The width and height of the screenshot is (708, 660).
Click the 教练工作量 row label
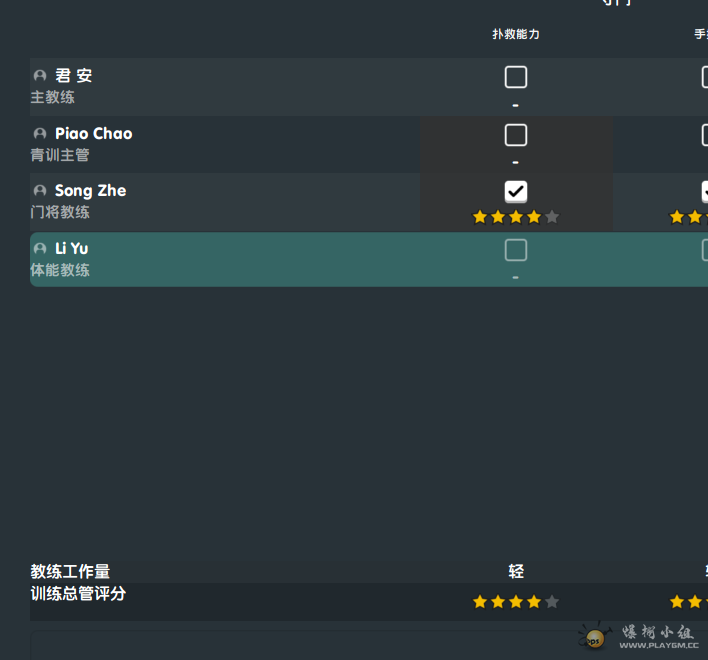(70, 572)
